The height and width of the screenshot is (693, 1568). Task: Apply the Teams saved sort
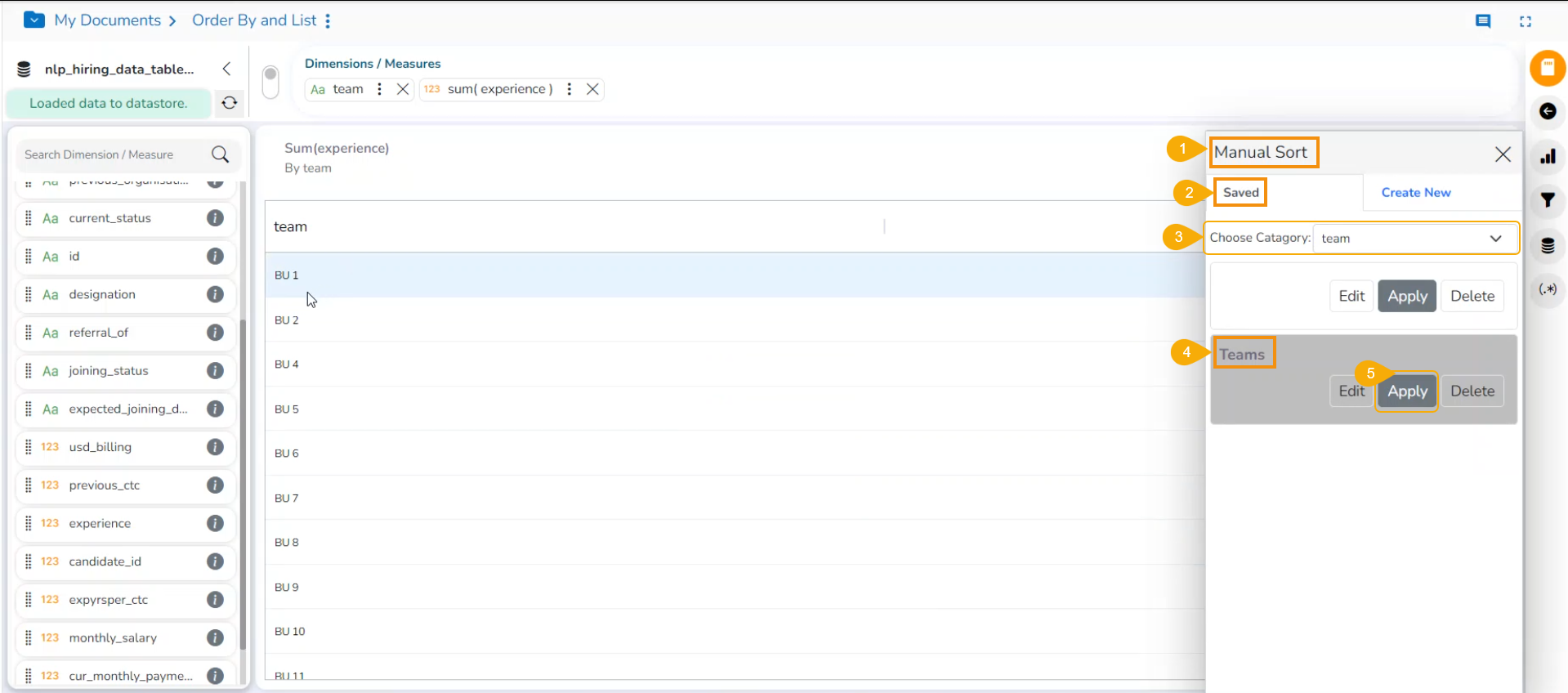[x=1407, y=391]
